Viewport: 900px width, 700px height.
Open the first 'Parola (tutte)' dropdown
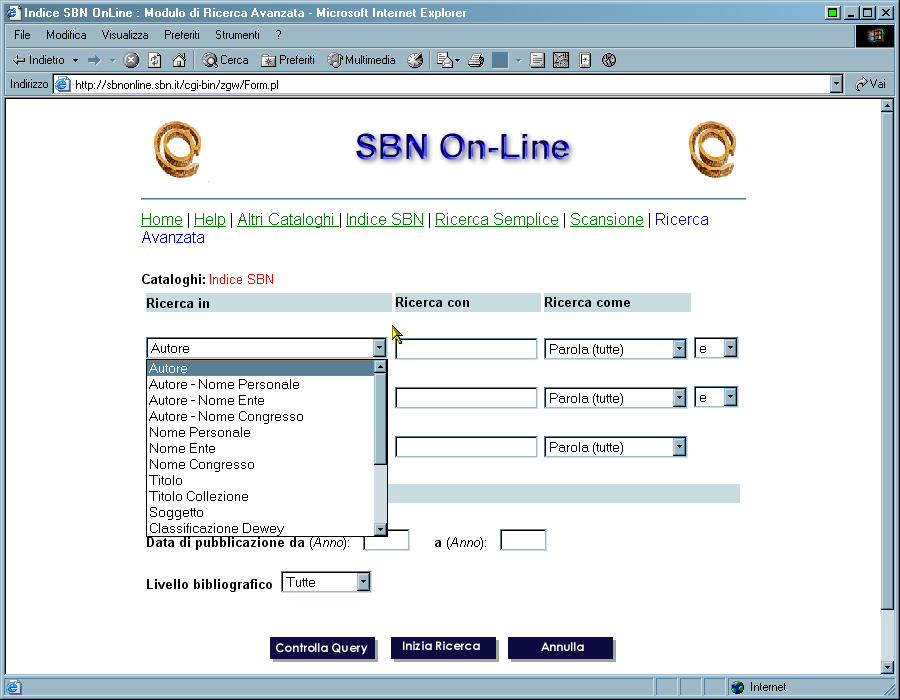tap(615, 349)
